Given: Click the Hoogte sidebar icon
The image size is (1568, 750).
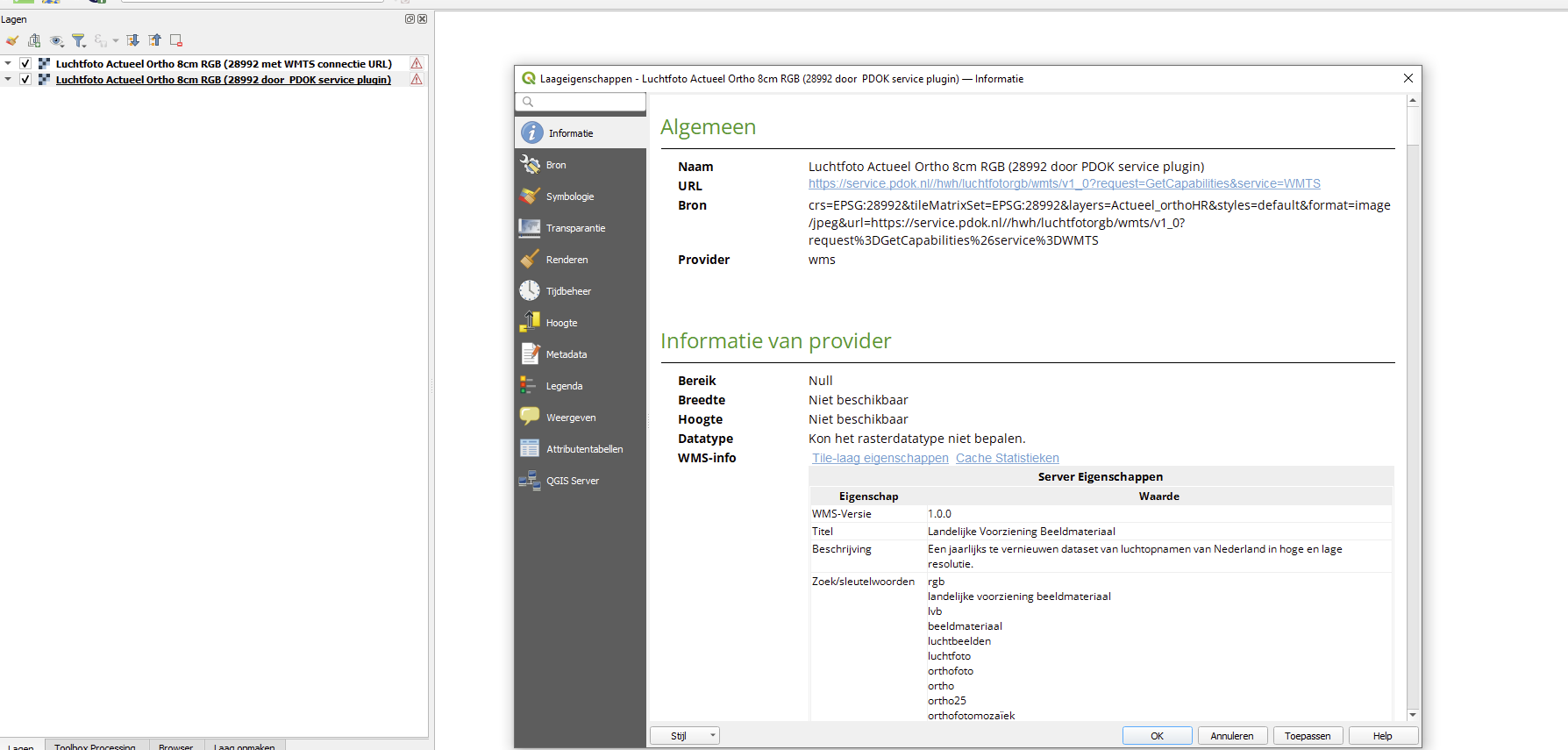Looking at the screenshot, I should tap(530, 322).
